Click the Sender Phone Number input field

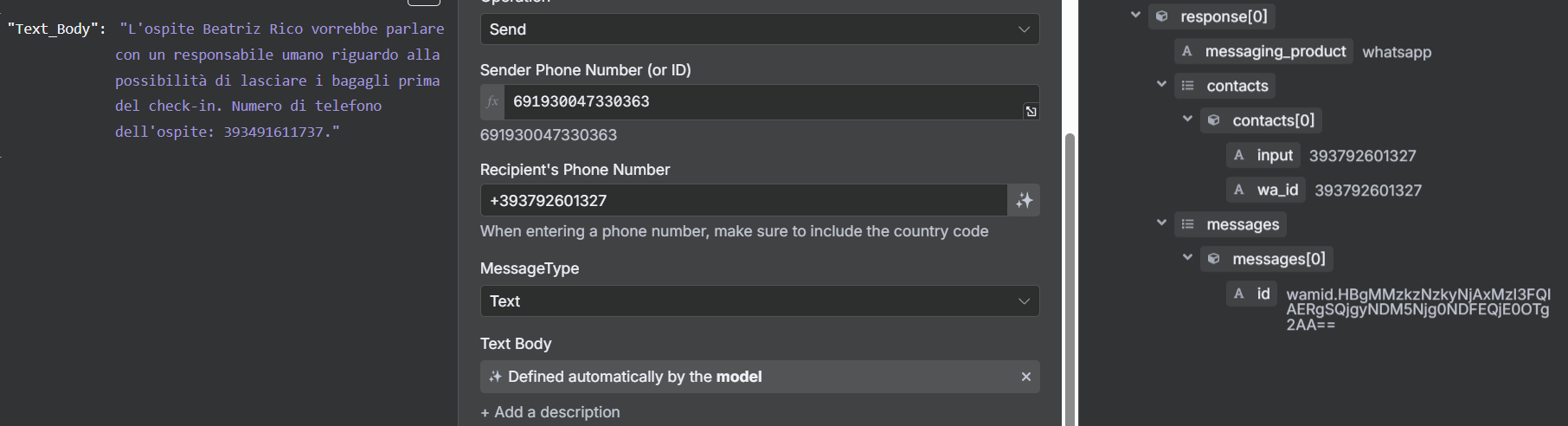point(762,102)
